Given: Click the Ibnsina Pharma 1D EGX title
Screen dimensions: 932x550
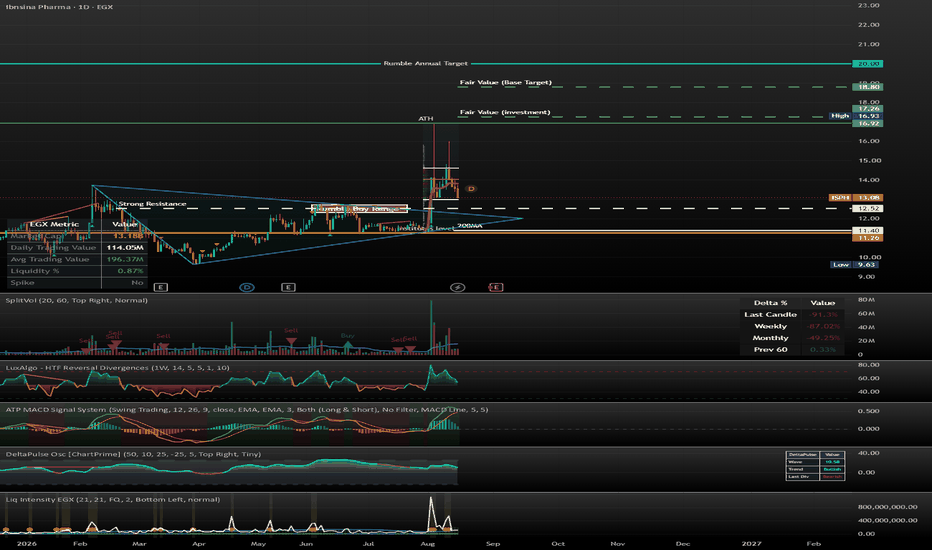Looking at the screenshot, I should (59, 7).
